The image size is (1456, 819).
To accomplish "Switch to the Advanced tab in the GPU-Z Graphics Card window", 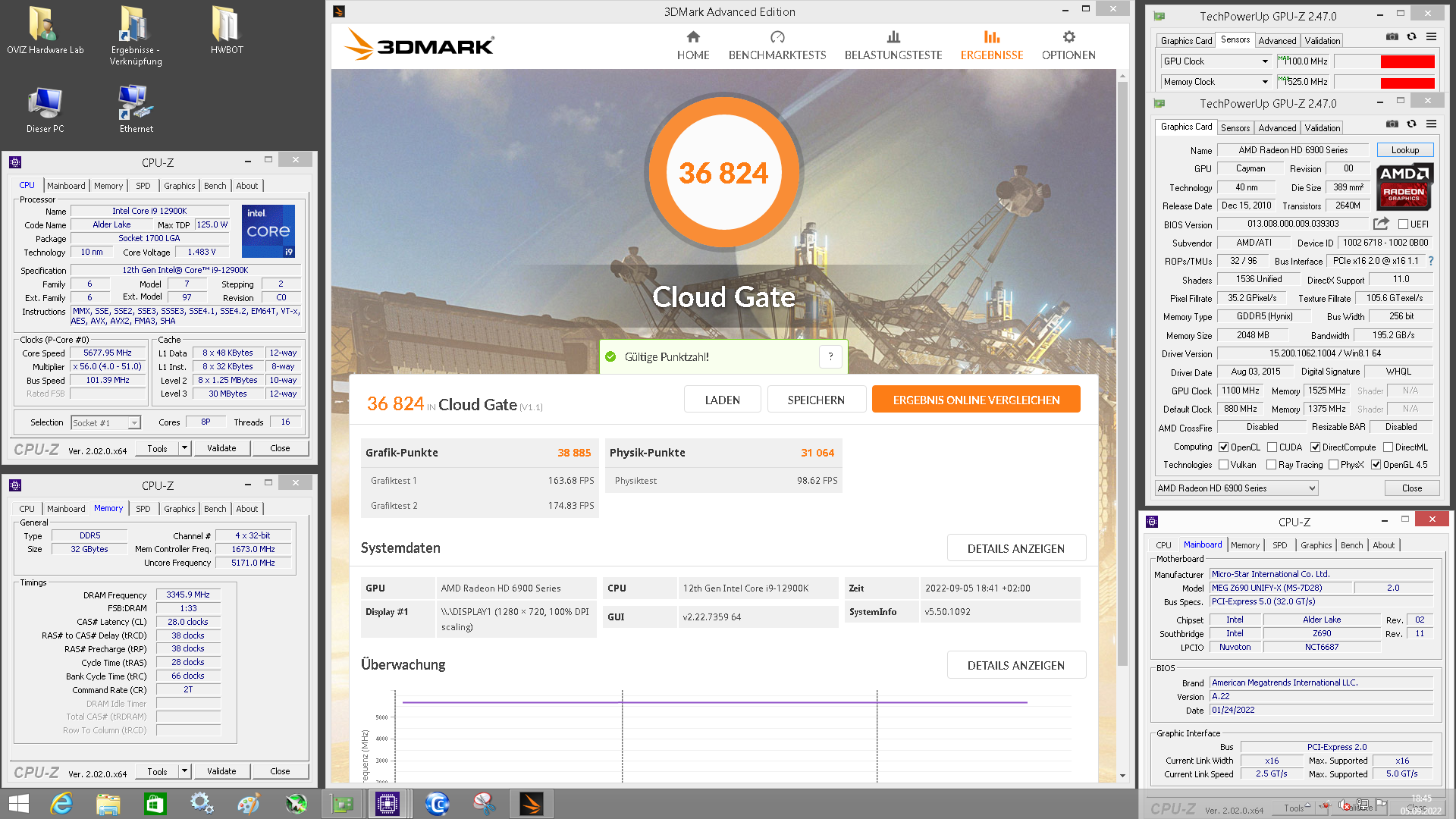I will 1277,128.
